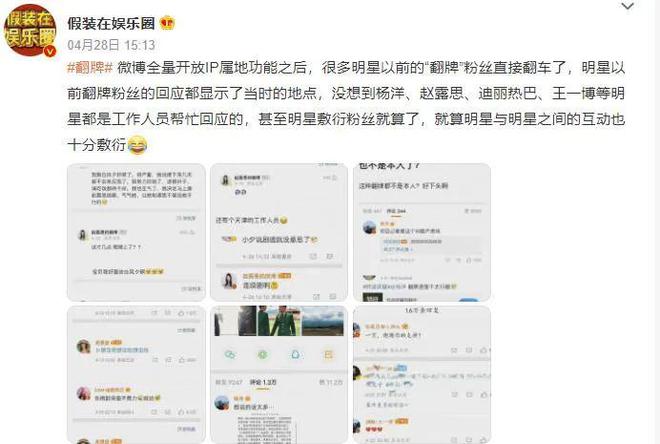Image resolution: width=660 pixels, height=444 pixels.
Task: Expand the post options chevron menu
Action: [x=627, y=6]
